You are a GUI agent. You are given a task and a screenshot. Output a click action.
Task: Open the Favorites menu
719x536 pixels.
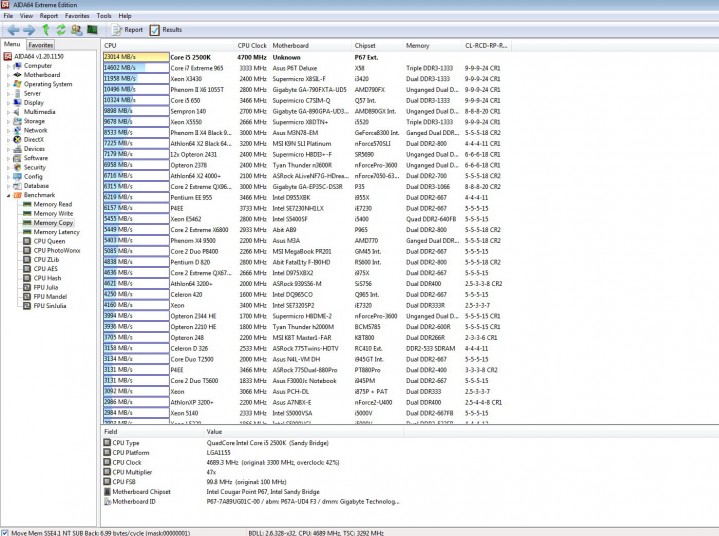coord(77,16)
